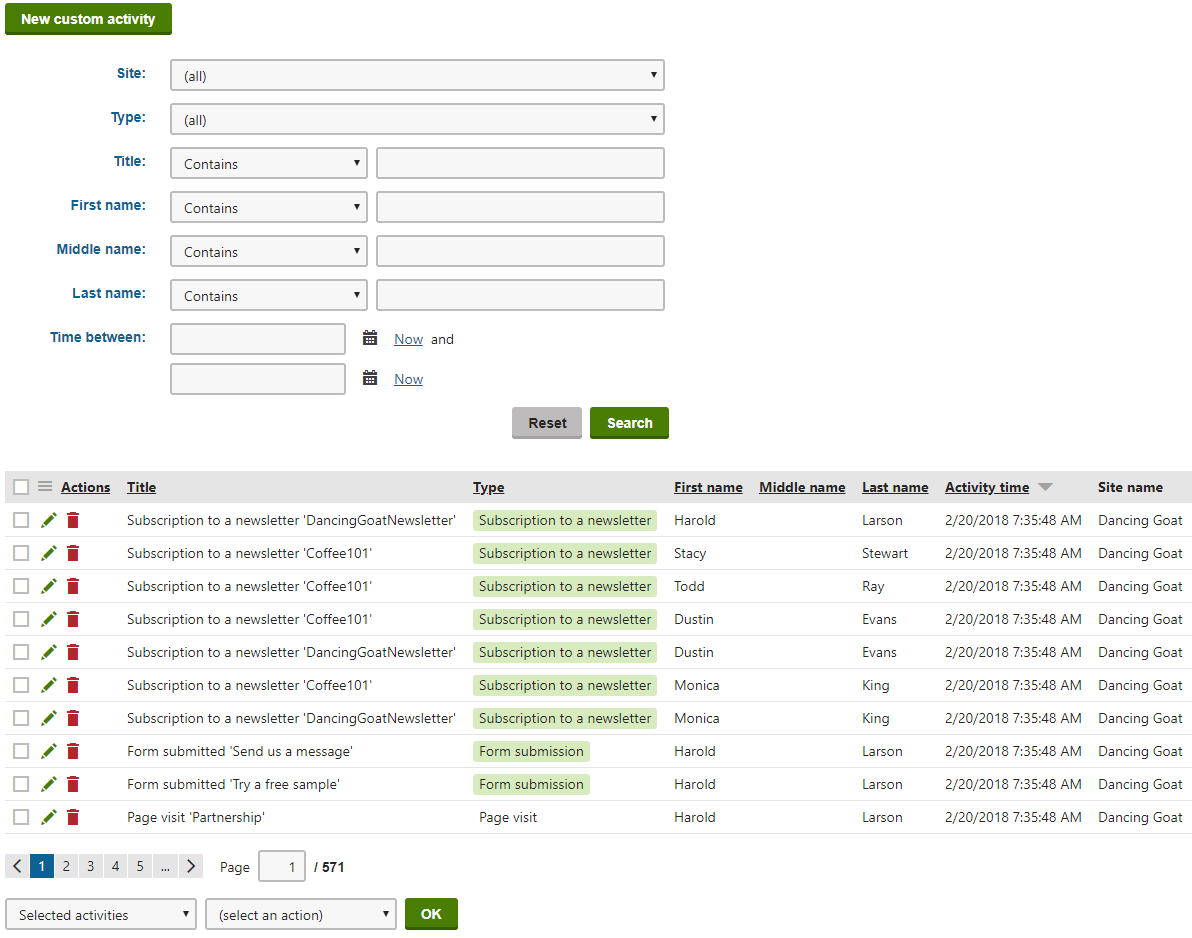Open the grid actions menu icon in header
This screenshot has width=1192, height=938.
45,487
